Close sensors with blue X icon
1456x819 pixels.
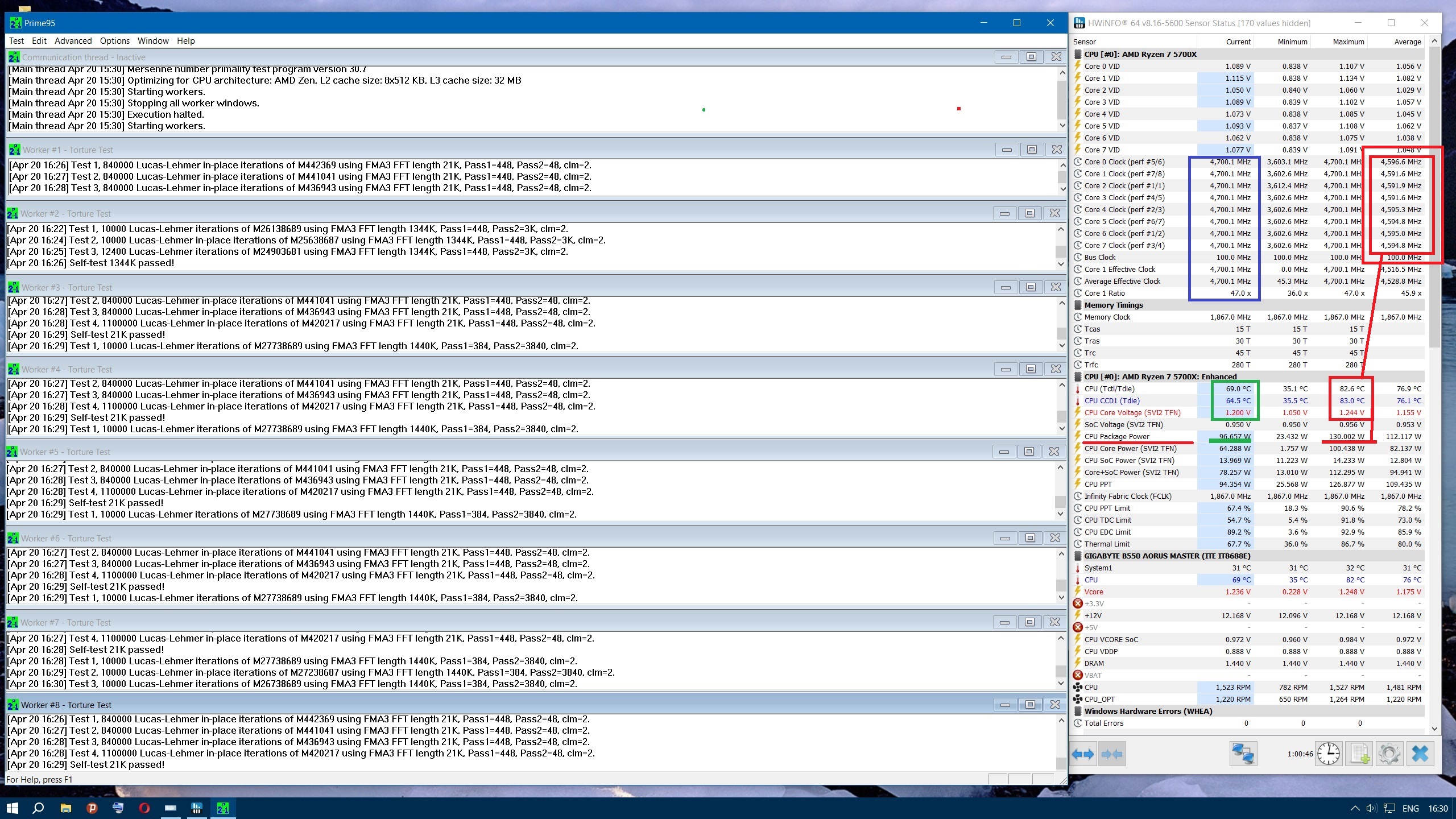point(1420,754)
